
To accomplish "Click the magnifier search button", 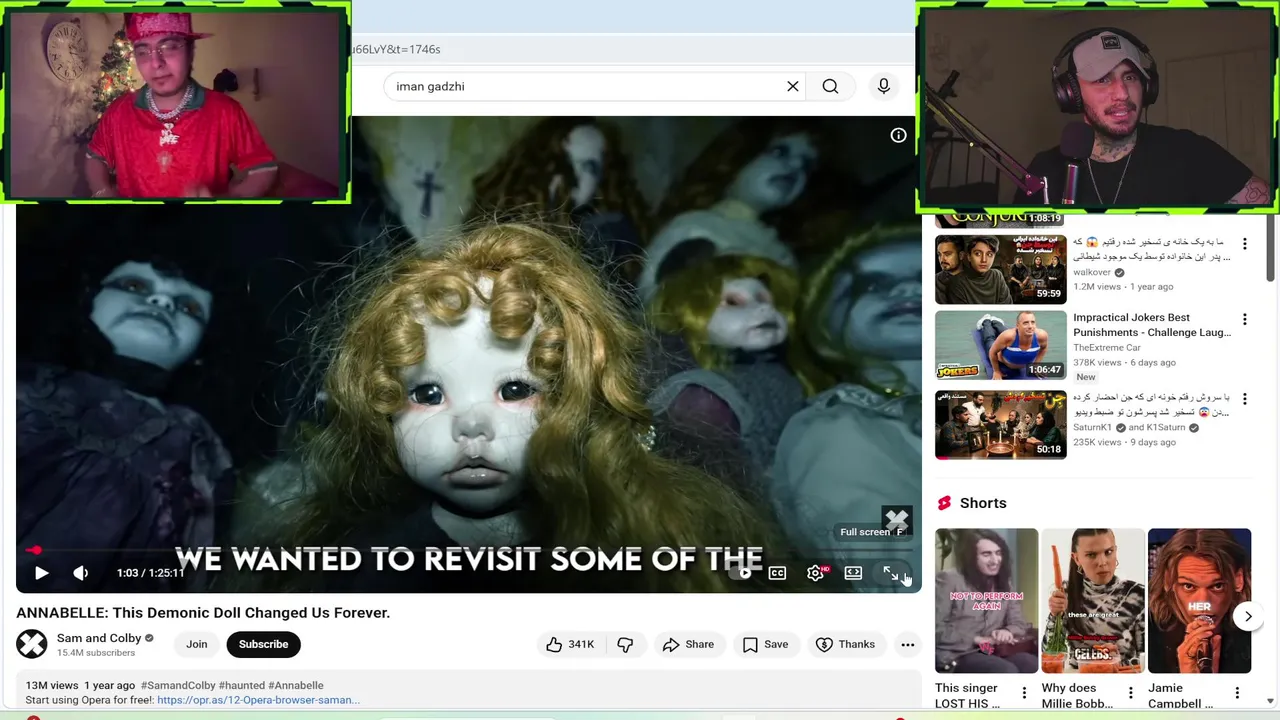I will tap(830, 86).
